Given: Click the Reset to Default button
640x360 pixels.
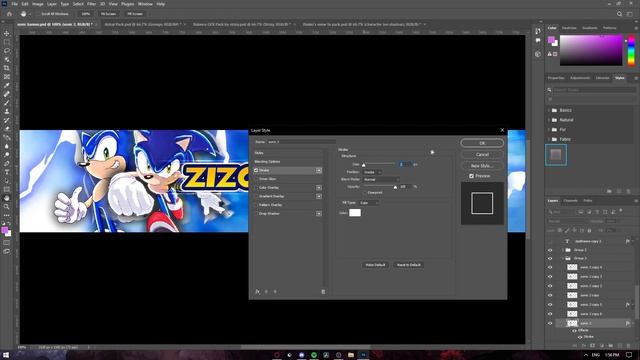Looking at the screenshot, I should tap(409, 265).
